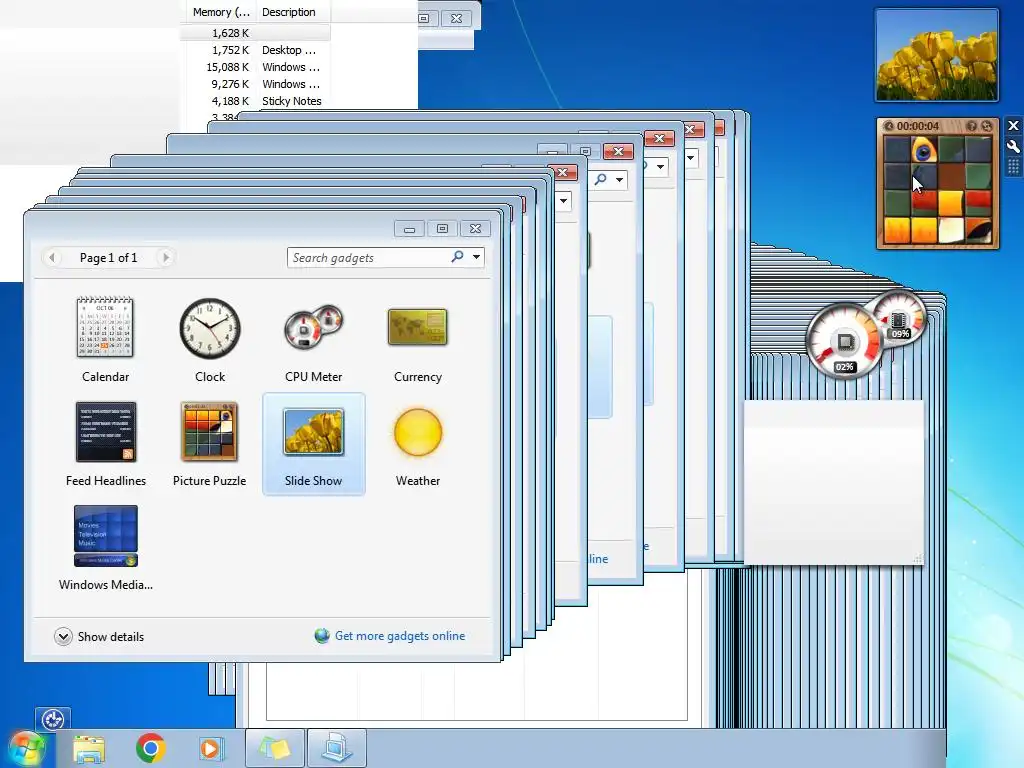The height and width of the screenshot is (768, 1024).
Task: Select the Windows Media Center gadget
Action: [105, 548]
